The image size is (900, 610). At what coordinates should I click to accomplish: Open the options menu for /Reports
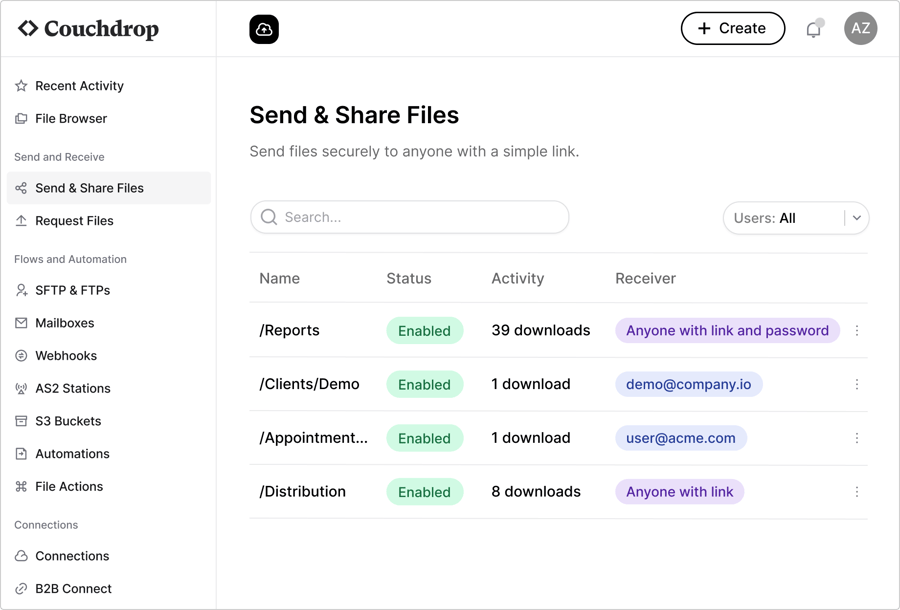tap(857, 330)
